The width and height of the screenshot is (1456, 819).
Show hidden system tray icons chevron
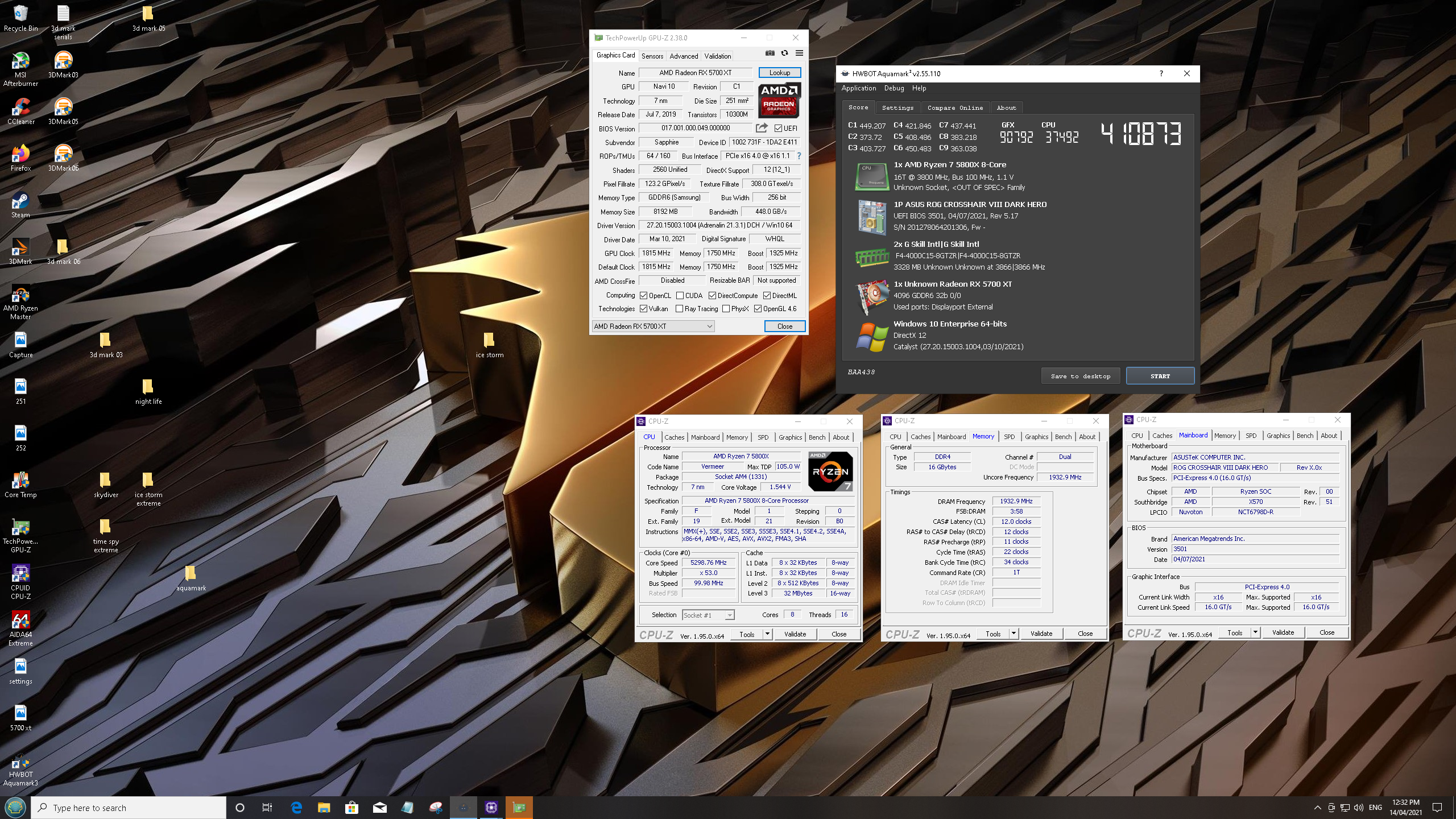click(x=1317, y=808)
